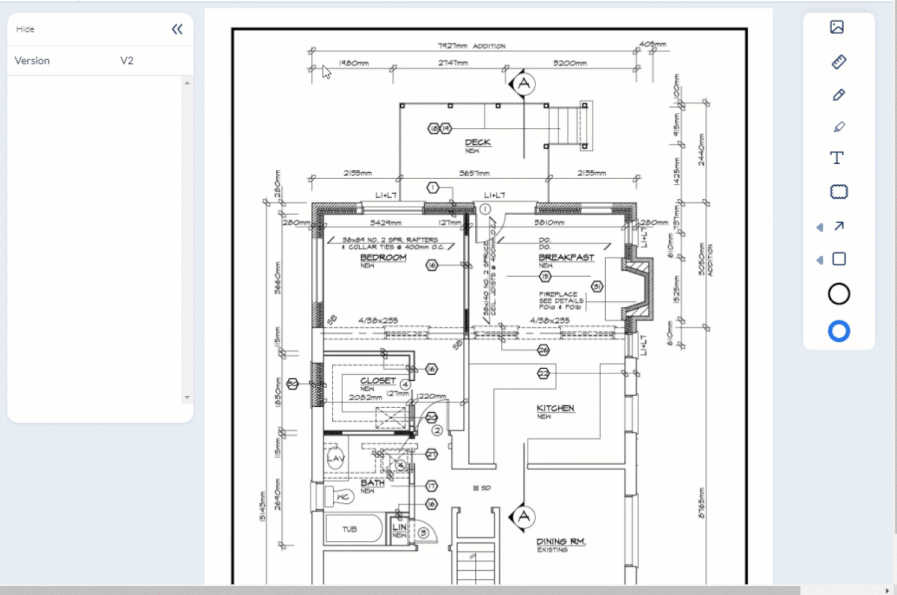The image size is (897, 595).
Task: Open the Version V2 selector
Action: click(100, 61)
